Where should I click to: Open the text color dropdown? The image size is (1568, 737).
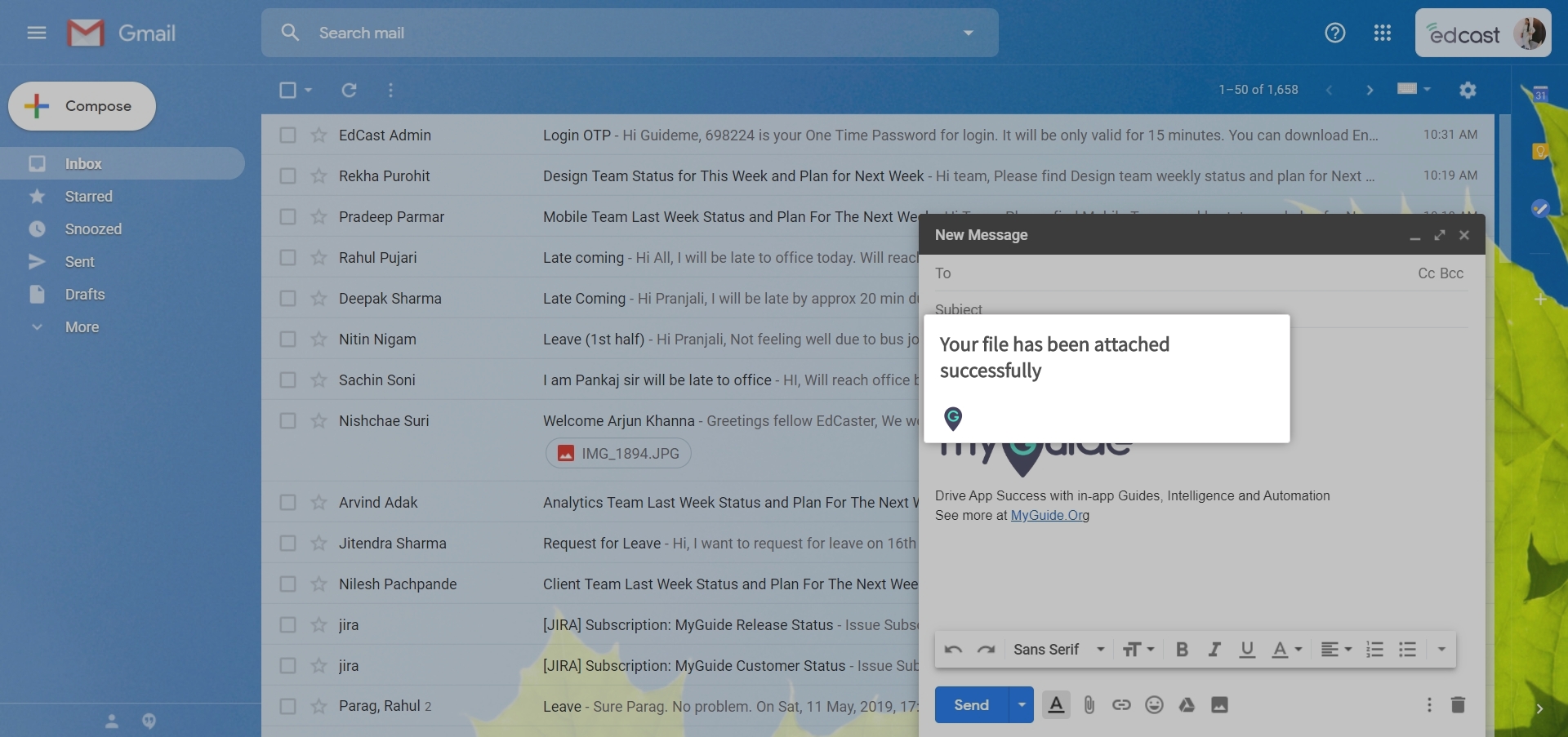pos(1286,650)
